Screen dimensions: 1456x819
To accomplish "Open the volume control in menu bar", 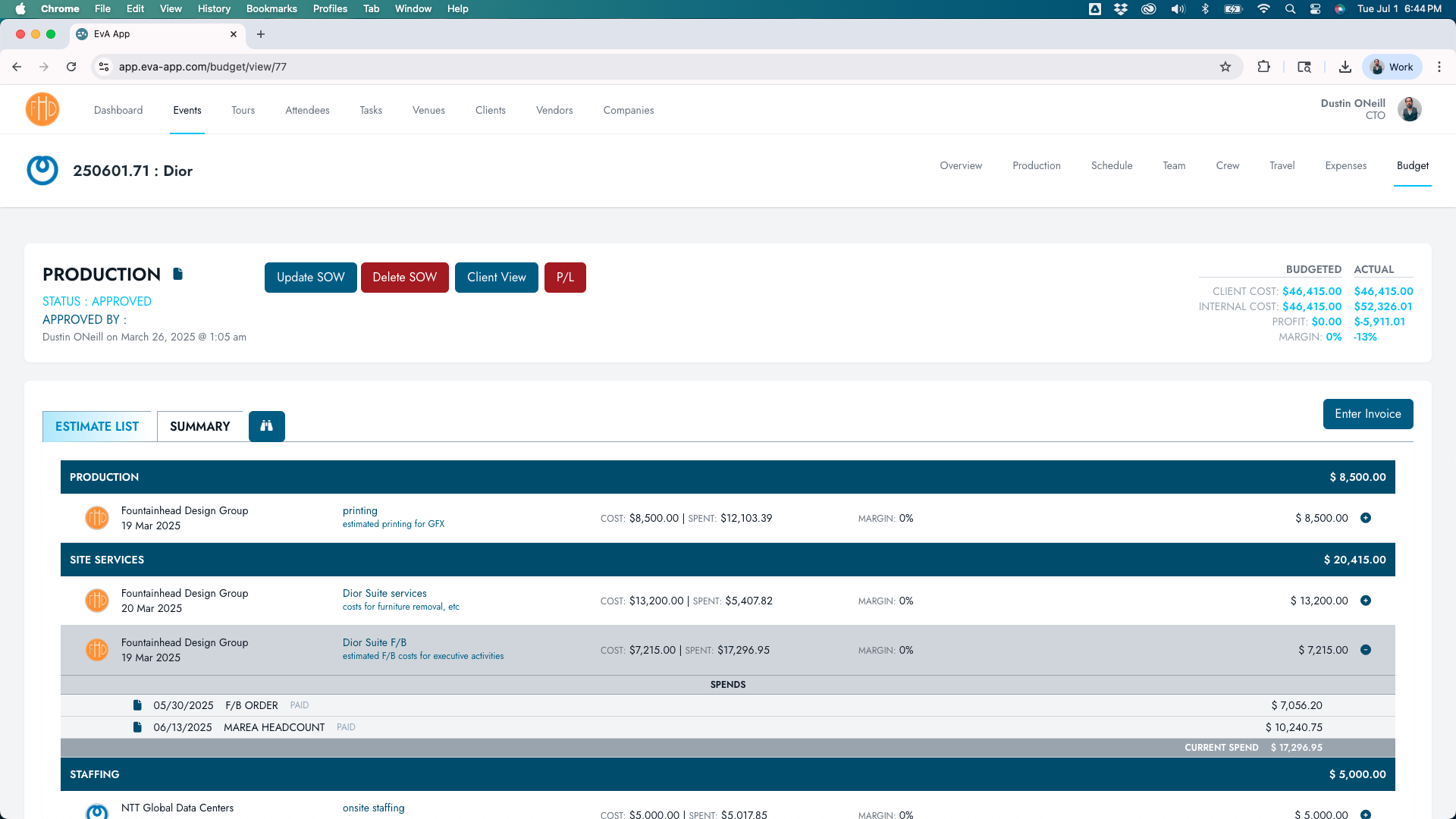I will click(1178, 9).
